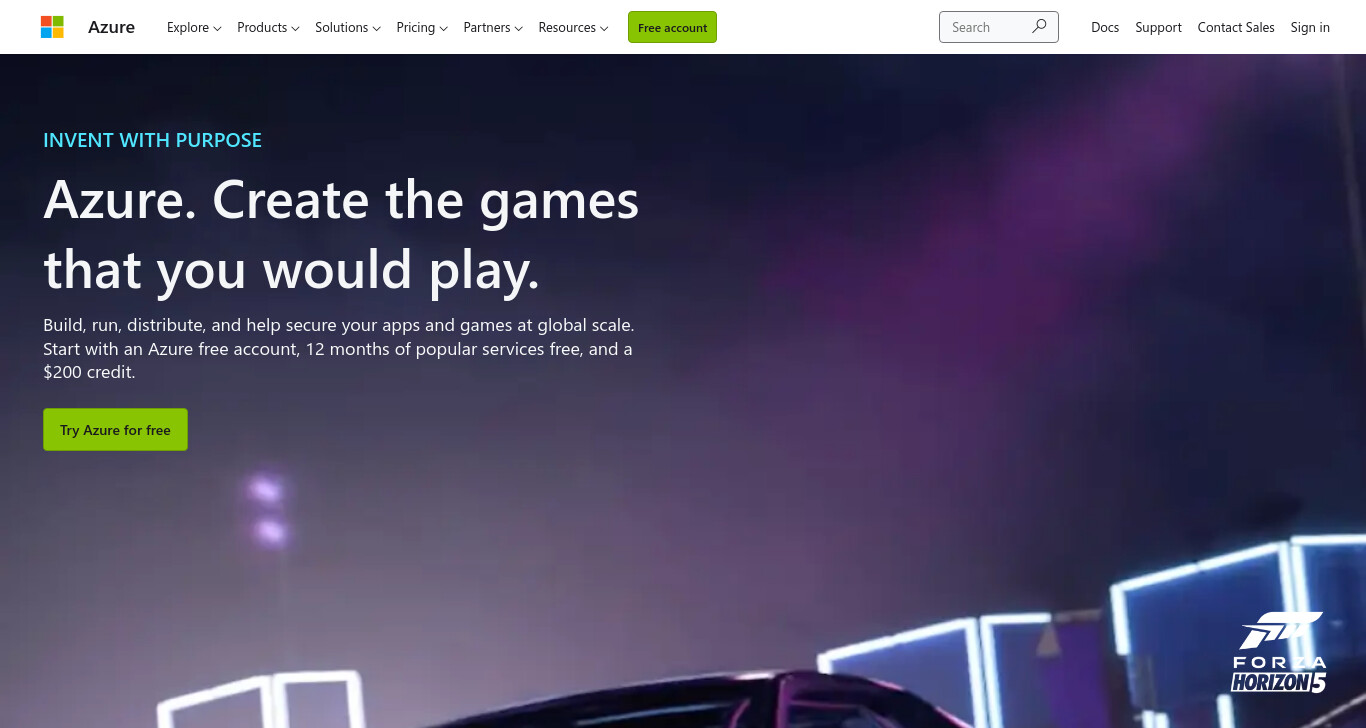
Task: Click the Microsoft logo icon
Action: click(52, 27)
